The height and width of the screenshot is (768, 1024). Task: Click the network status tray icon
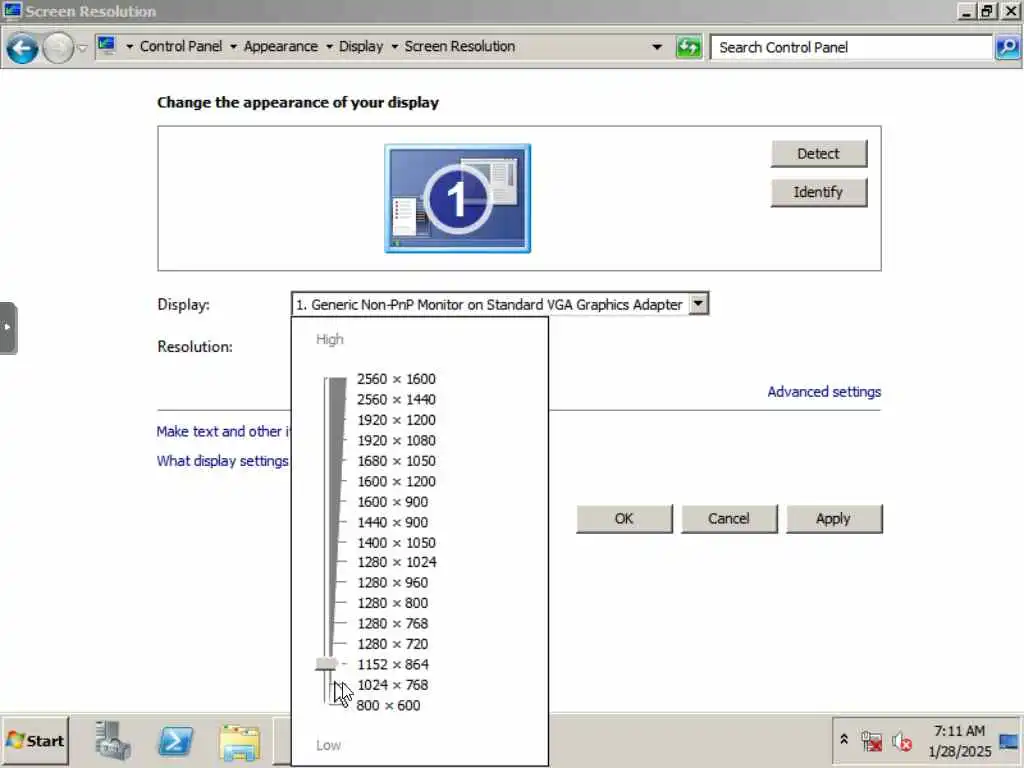tap(871, 741)
